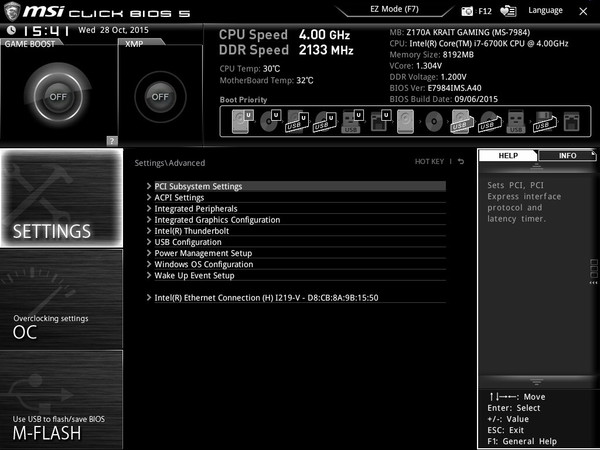Select the legacy USB floppy boot icon
Screen dimensions: 600x450
[x=545, y=121]
